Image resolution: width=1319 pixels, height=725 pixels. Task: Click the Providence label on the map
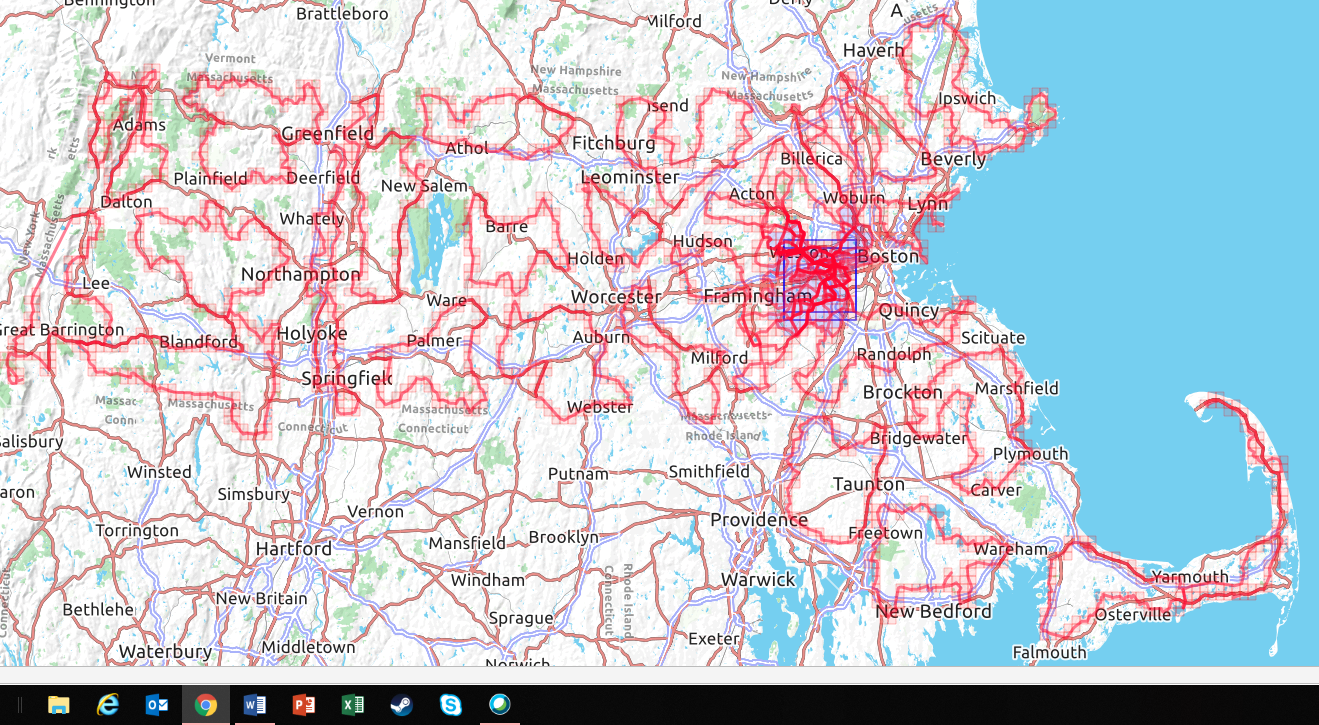(759, 519)
